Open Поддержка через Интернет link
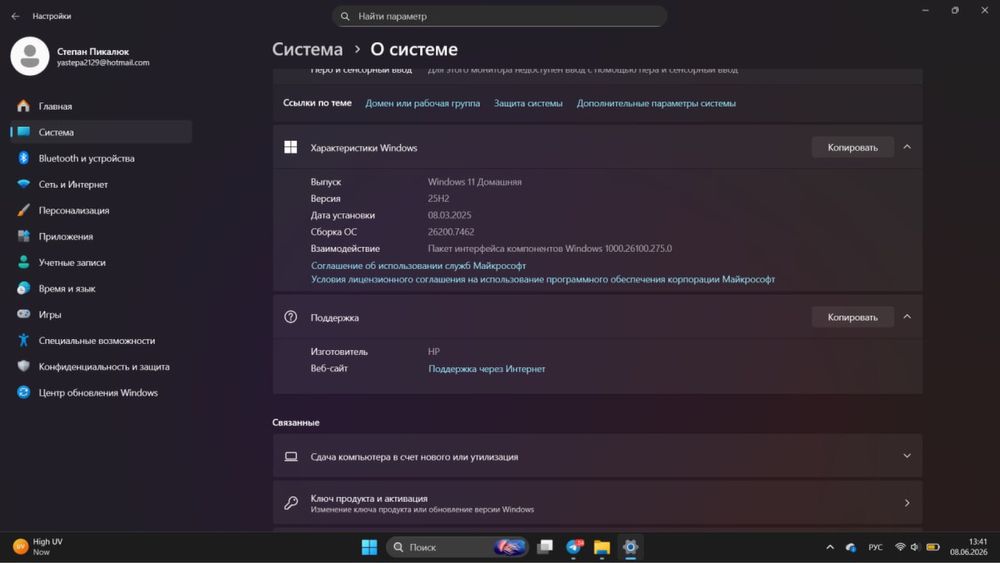The image size is (1000, 563). coord(487,369)
